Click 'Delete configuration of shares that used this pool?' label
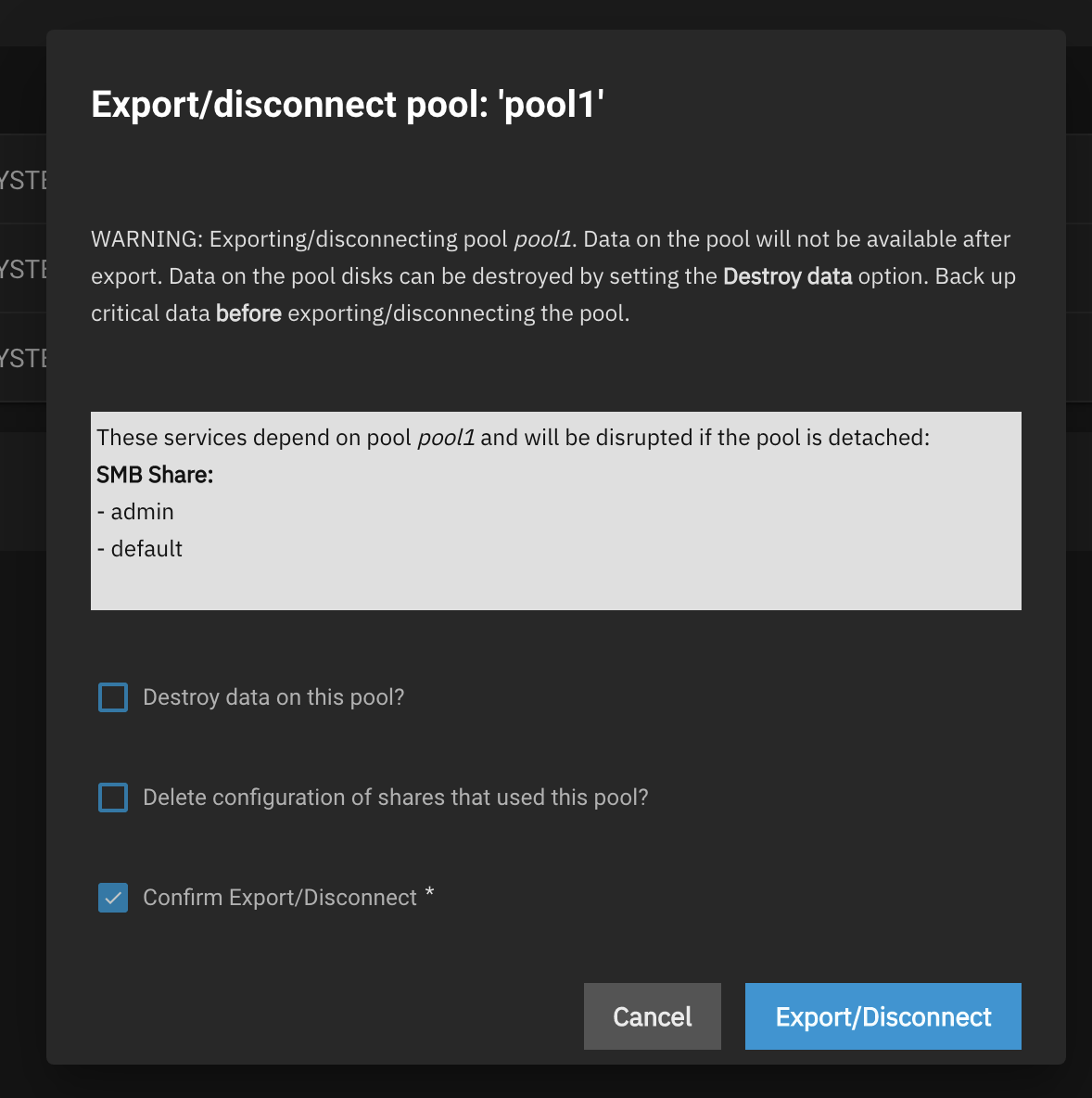 [x=396, y=798]
